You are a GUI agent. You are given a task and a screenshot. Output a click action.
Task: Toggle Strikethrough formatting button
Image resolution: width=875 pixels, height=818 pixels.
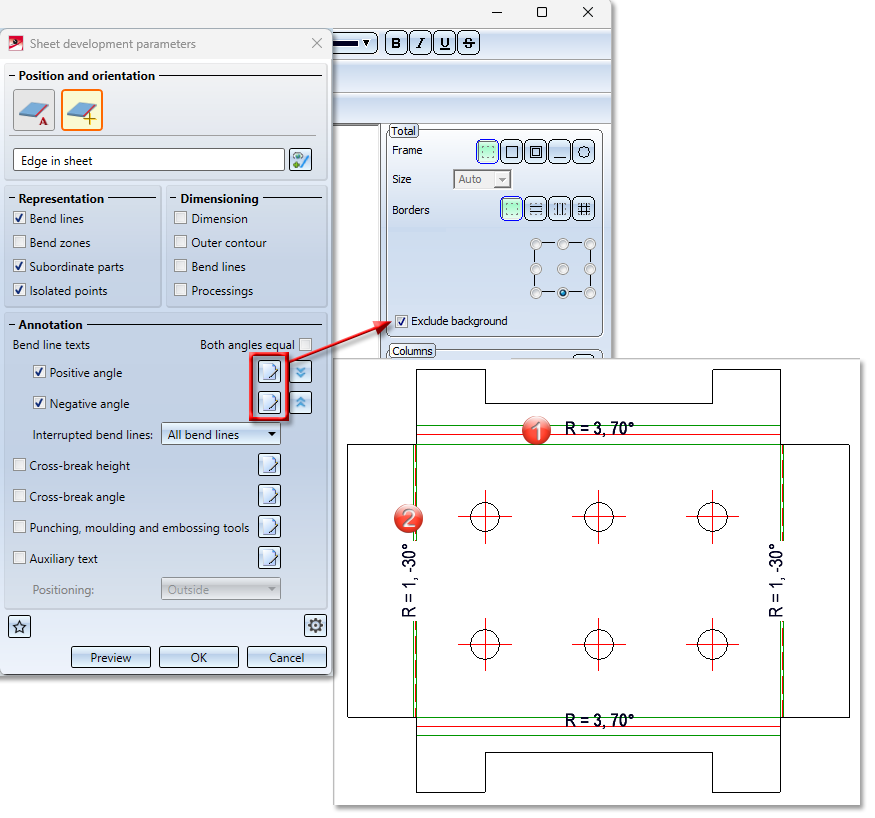click(469, 43)
